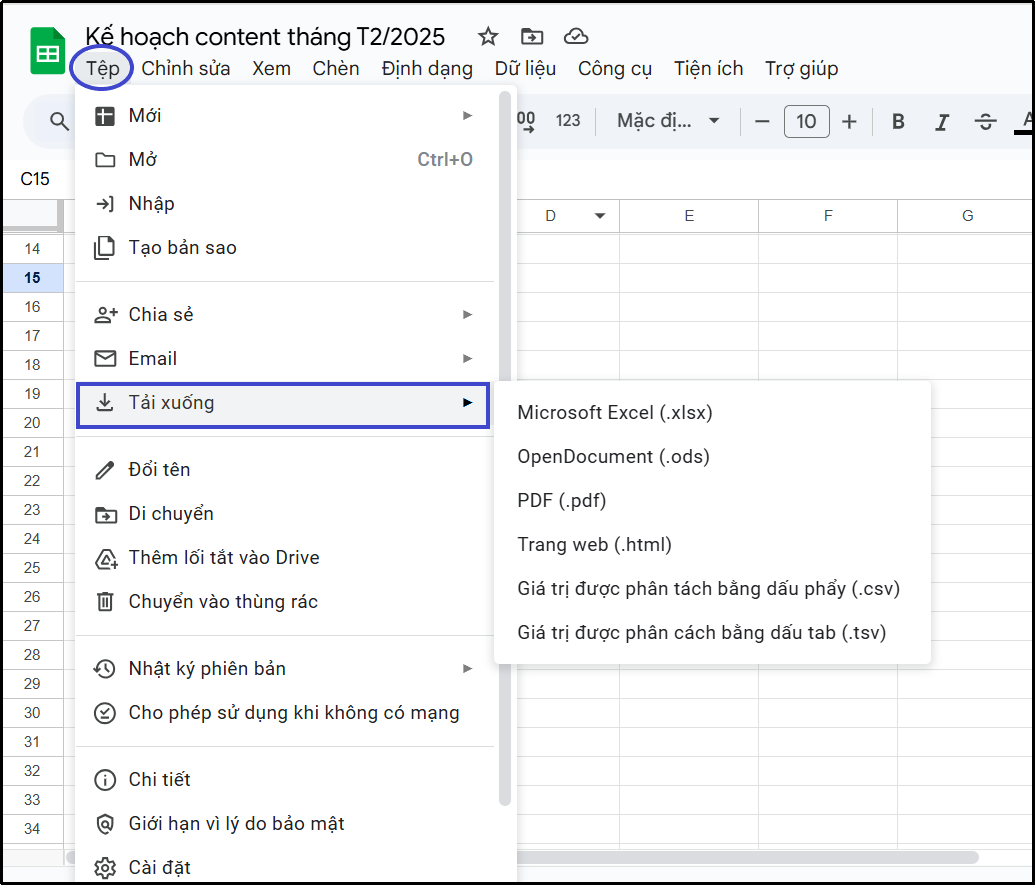Choose PDF (.pdf) from download submenu

(x=562, y=500)
